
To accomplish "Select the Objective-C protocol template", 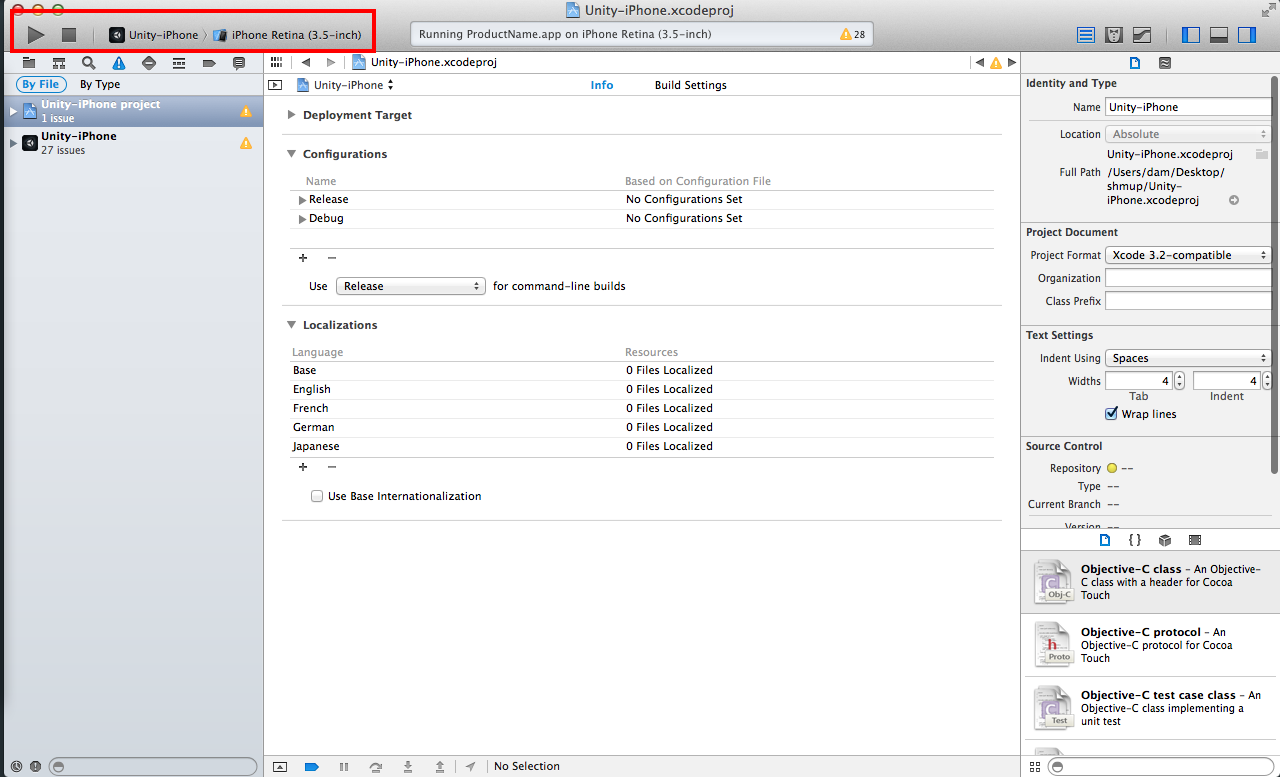I will 1151,645.
